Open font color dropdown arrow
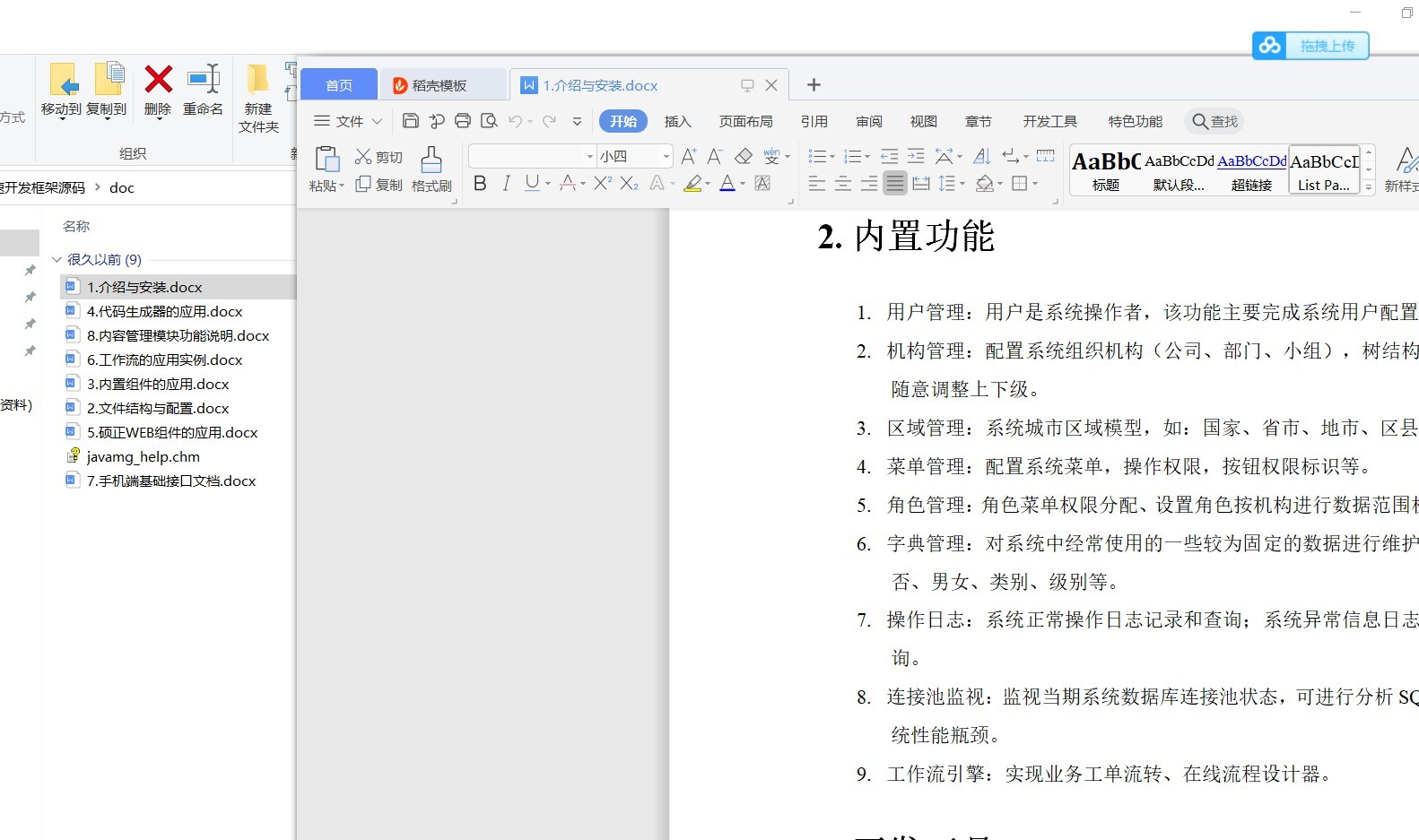The height and width of the screenshot is (840, 1419). [x=743, y=185]
